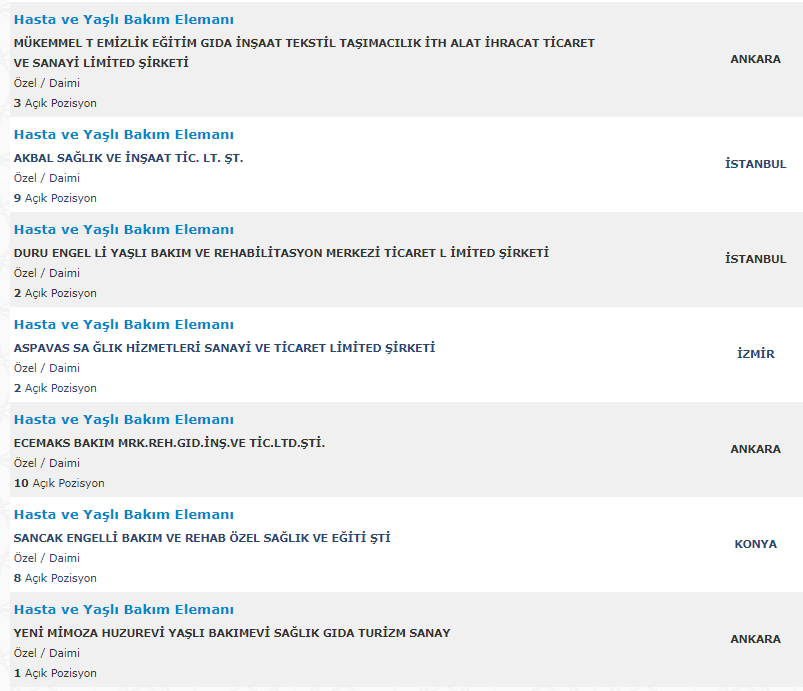Viewport: 803px width, 691px height.
Task: Open the job title link above ASPAVAS SAĞLIK
Action: (x=123, y=325)
